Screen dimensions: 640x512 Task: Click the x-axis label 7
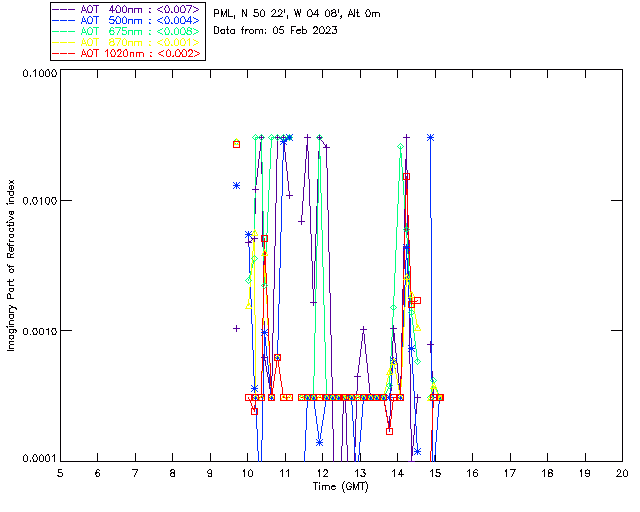135,473
